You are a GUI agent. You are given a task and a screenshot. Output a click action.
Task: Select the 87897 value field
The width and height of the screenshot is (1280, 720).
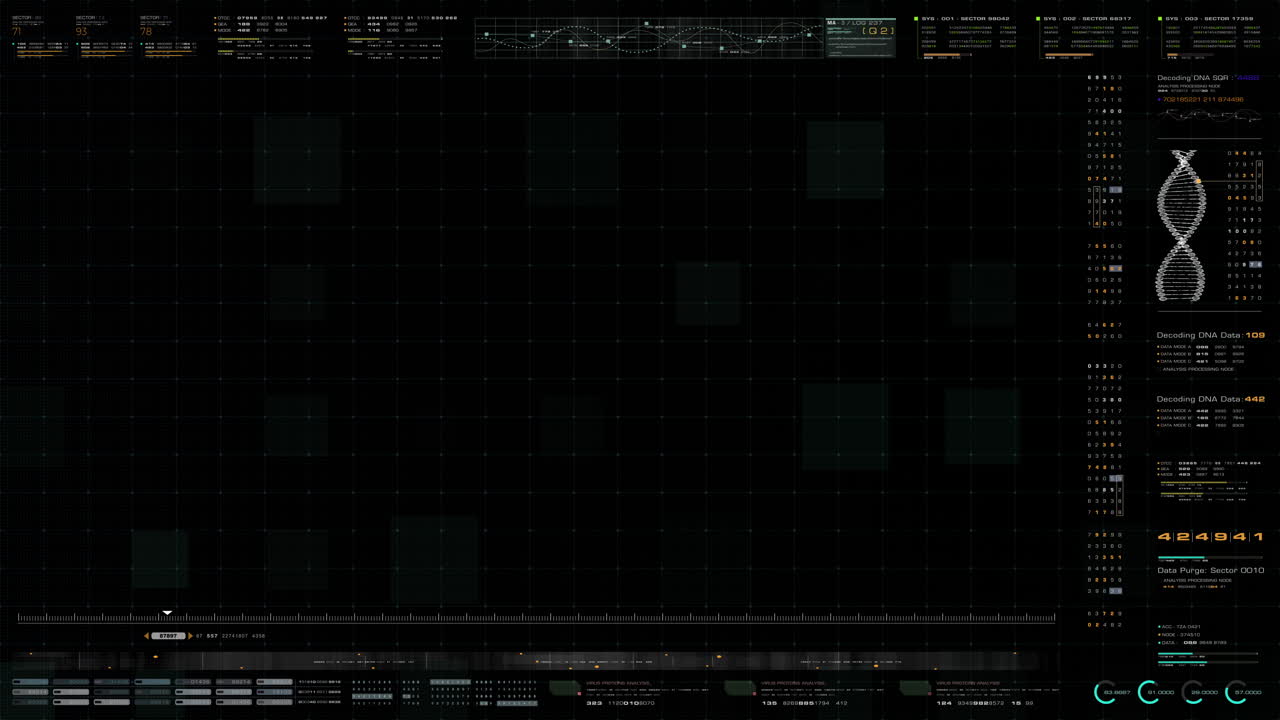point(168,636)
